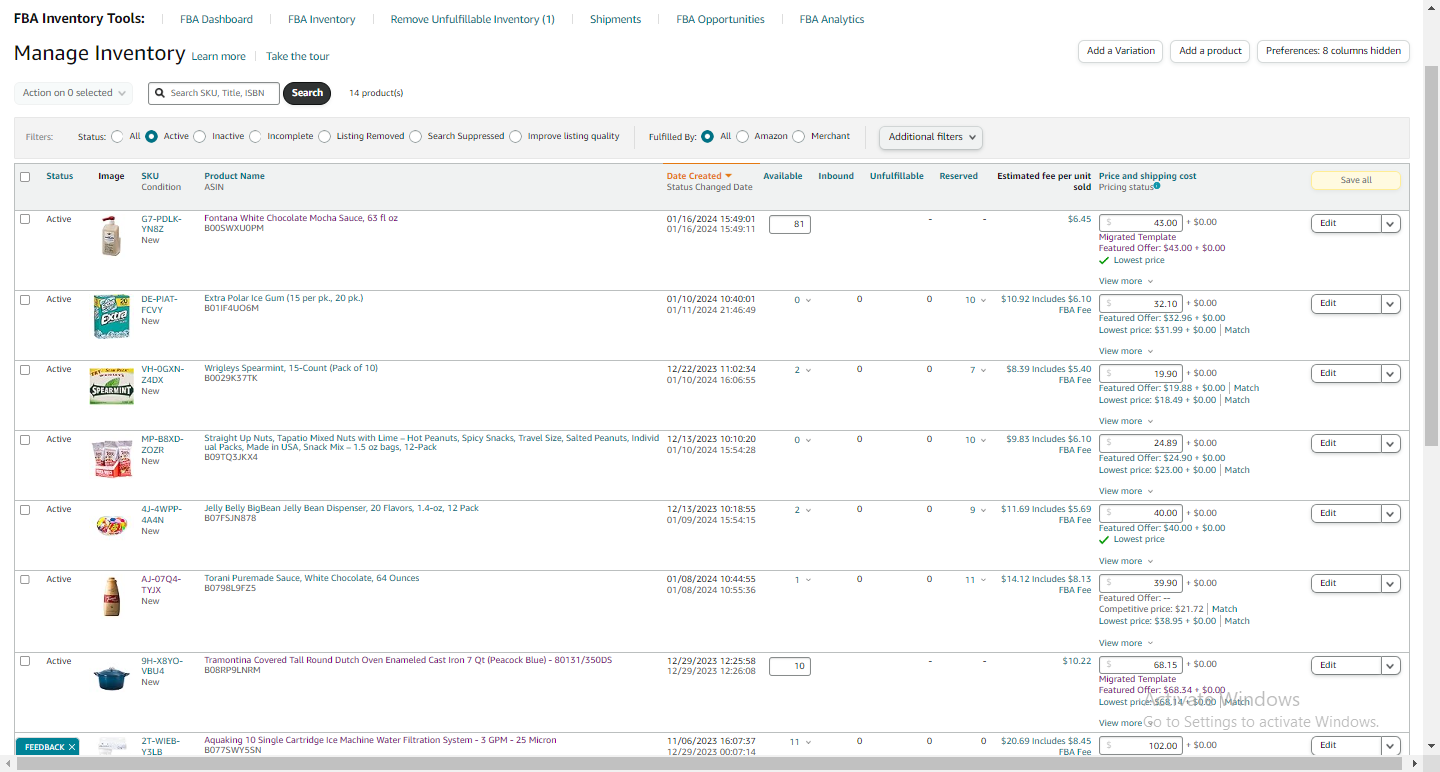Click the Date Created sort arrow

[729, 176]
